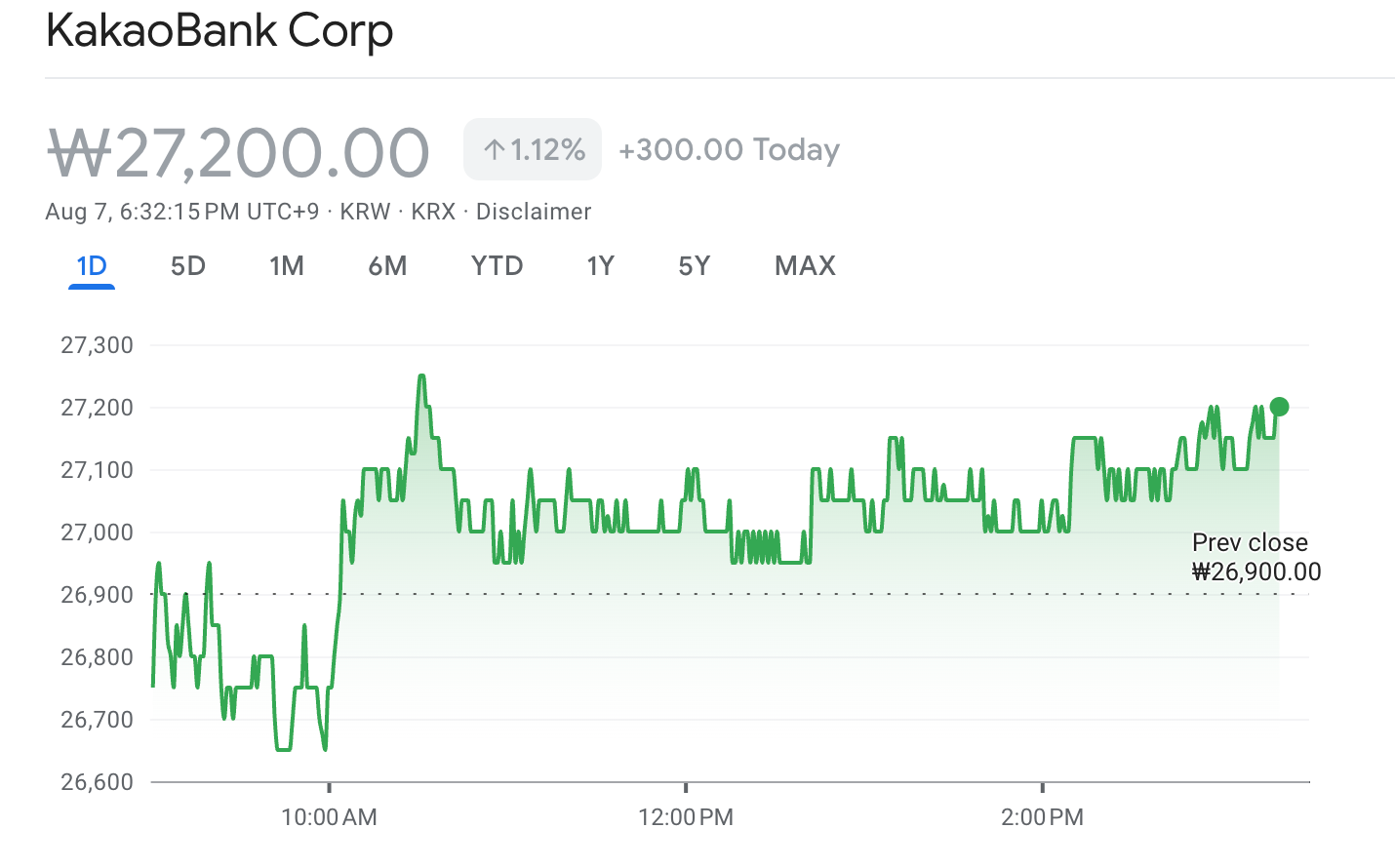This screenshot has height=868, width=1395.
Task: Select the 1Y time range
Action: click(600, 265)
